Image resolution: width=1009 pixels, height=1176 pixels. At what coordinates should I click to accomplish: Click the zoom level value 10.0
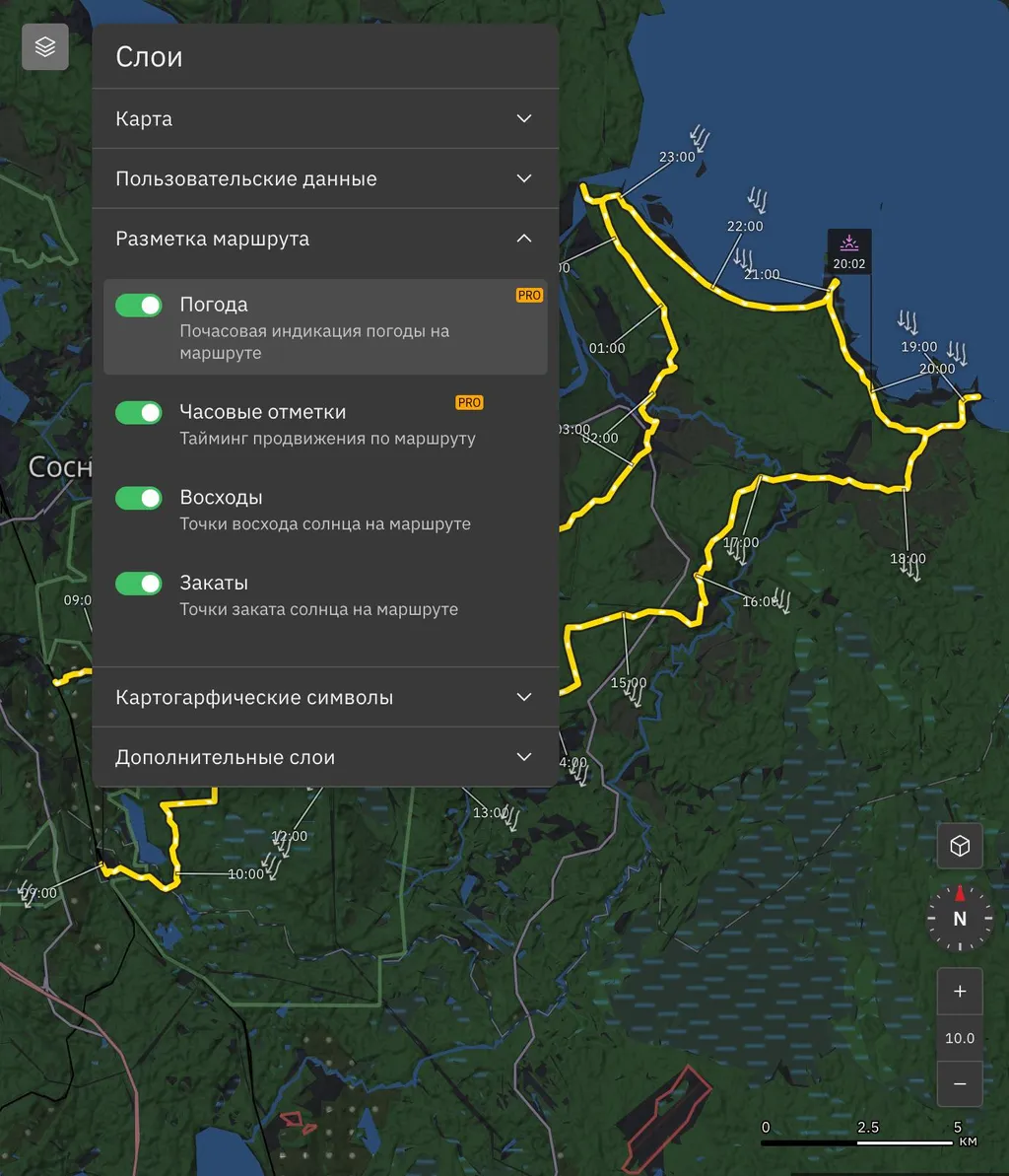point(959,1038)
